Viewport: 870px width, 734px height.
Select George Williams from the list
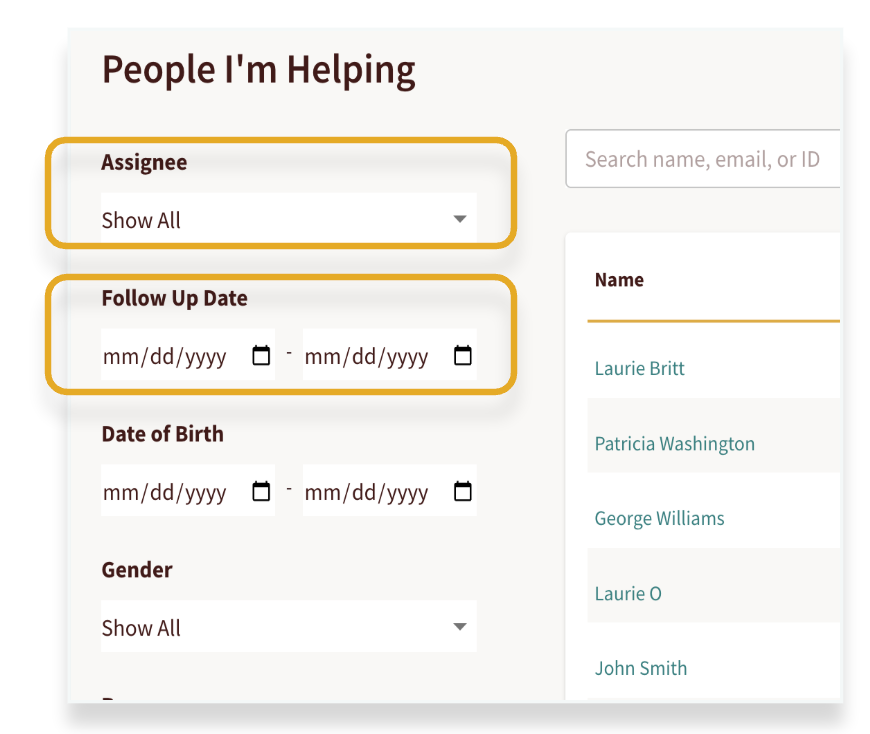659,518
